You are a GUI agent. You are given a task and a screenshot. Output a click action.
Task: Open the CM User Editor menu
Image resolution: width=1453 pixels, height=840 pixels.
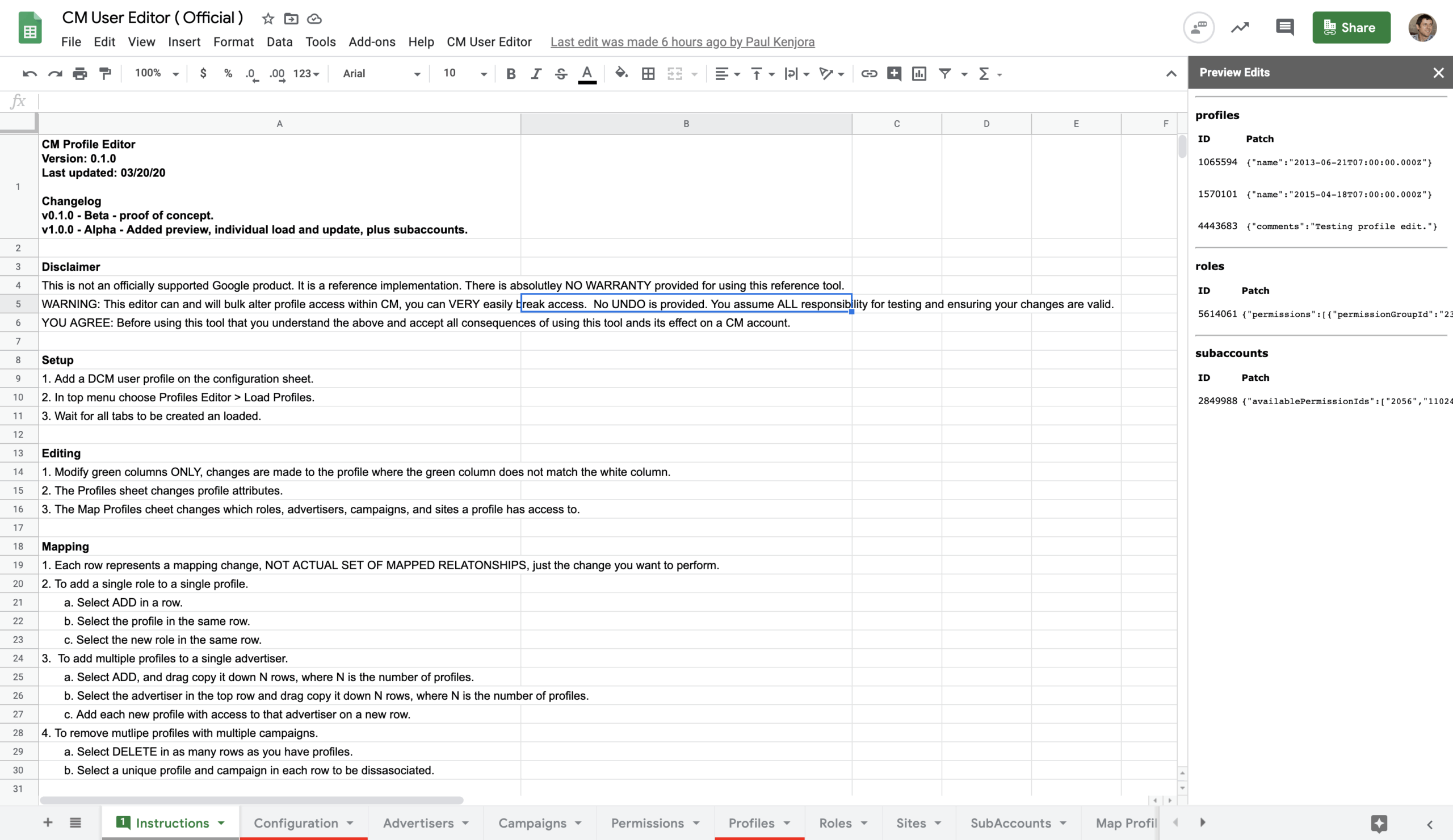(x=489, y=41)
